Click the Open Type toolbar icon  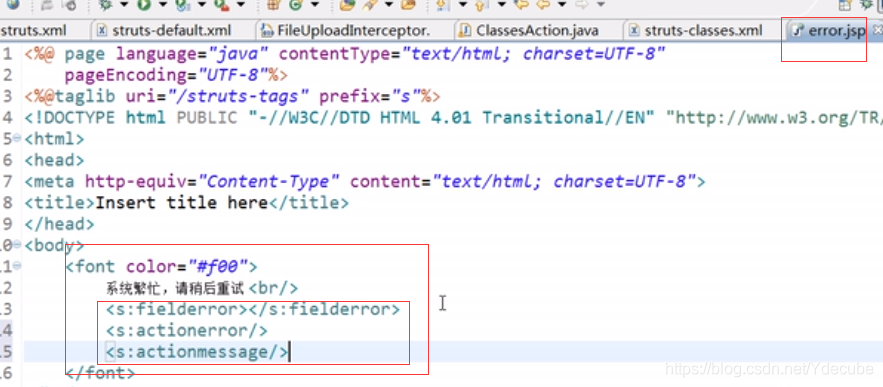(x=347, y=5)
